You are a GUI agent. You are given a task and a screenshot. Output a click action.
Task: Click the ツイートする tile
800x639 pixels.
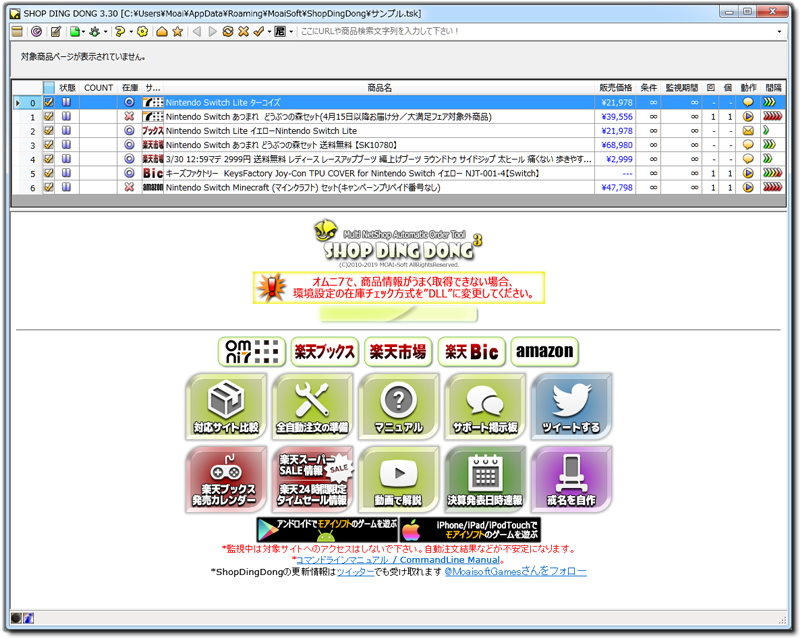pos(571,406)
